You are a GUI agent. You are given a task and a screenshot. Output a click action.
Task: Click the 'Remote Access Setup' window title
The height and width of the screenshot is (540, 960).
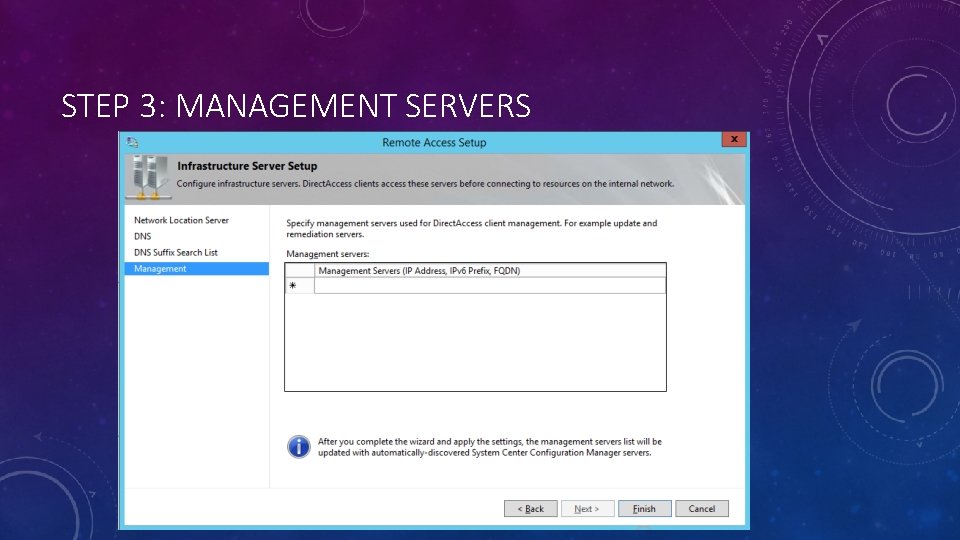[x=434, y=143]
